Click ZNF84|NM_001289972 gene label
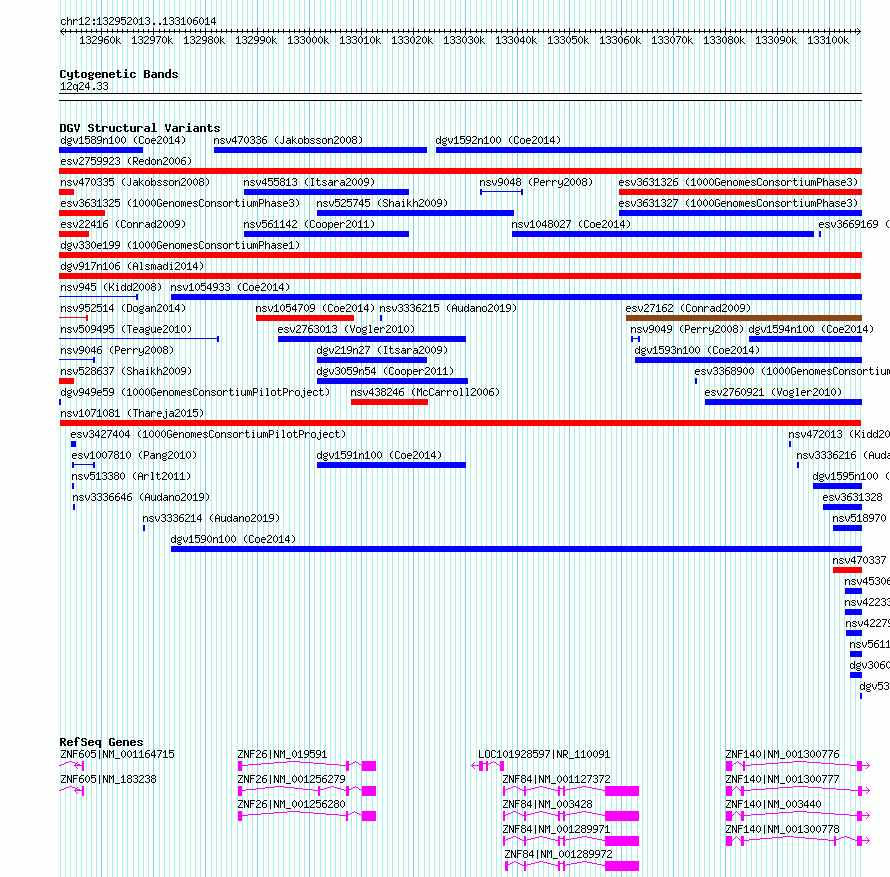Image resolution: width=890 pixels, height=877 pixels. tap(559, 854)
